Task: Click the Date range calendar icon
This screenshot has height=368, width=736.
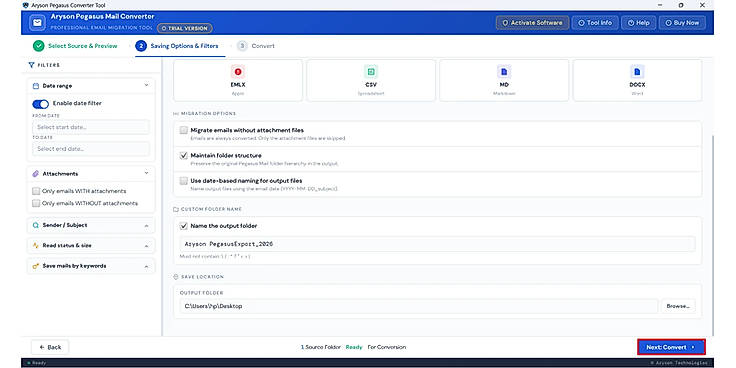Action: pos(36,86)
